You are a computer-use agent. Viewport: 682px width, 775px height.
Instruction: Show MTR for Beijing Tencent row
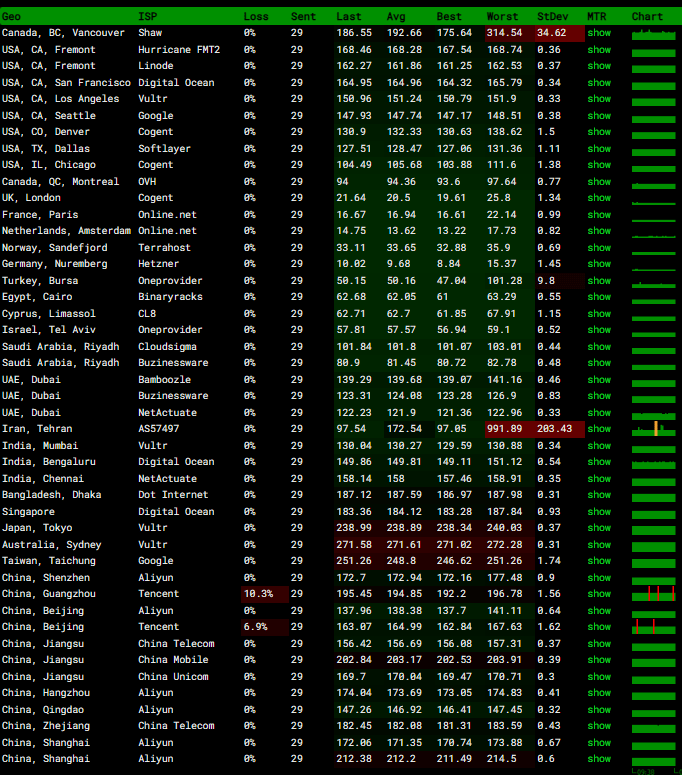click(x=599, y=627)
